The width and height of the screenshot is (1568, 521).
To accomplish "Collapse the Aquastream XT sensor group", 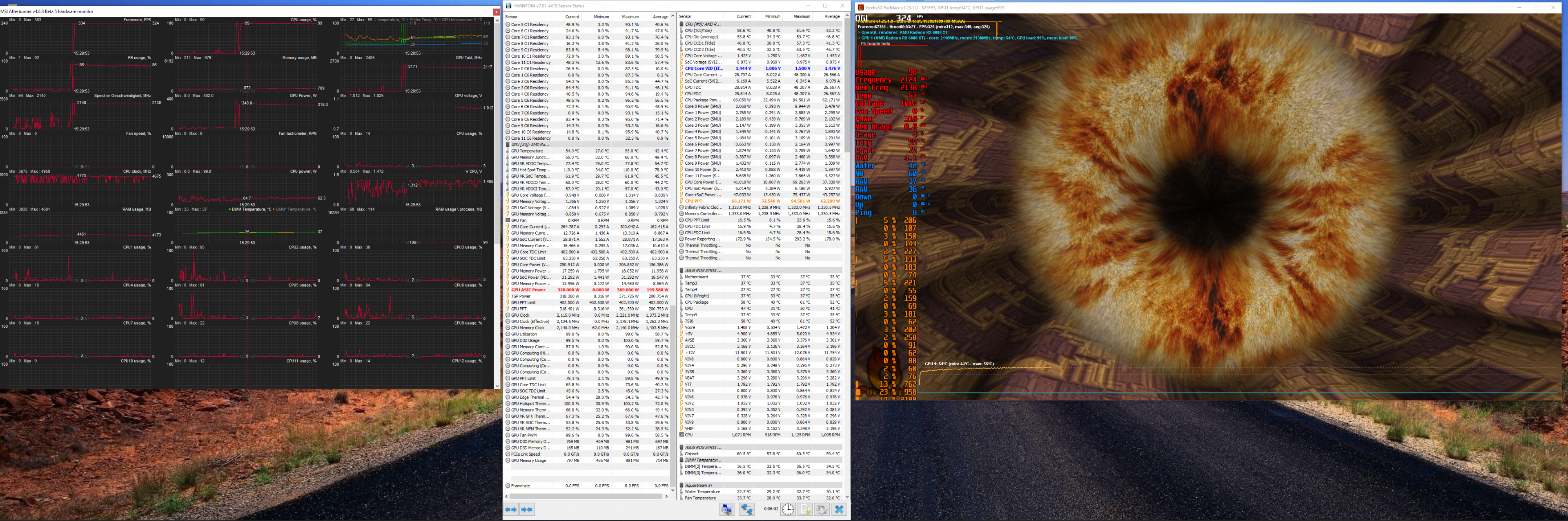I will 698,486.
